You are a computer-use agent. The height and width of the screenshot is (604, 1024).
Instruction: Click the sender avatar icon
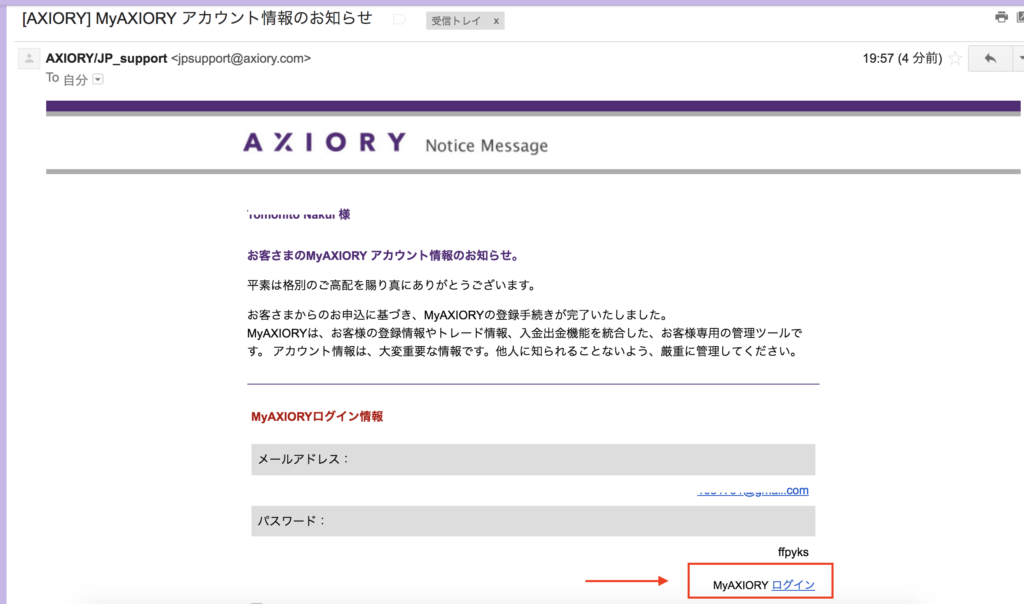pos(29,59)
